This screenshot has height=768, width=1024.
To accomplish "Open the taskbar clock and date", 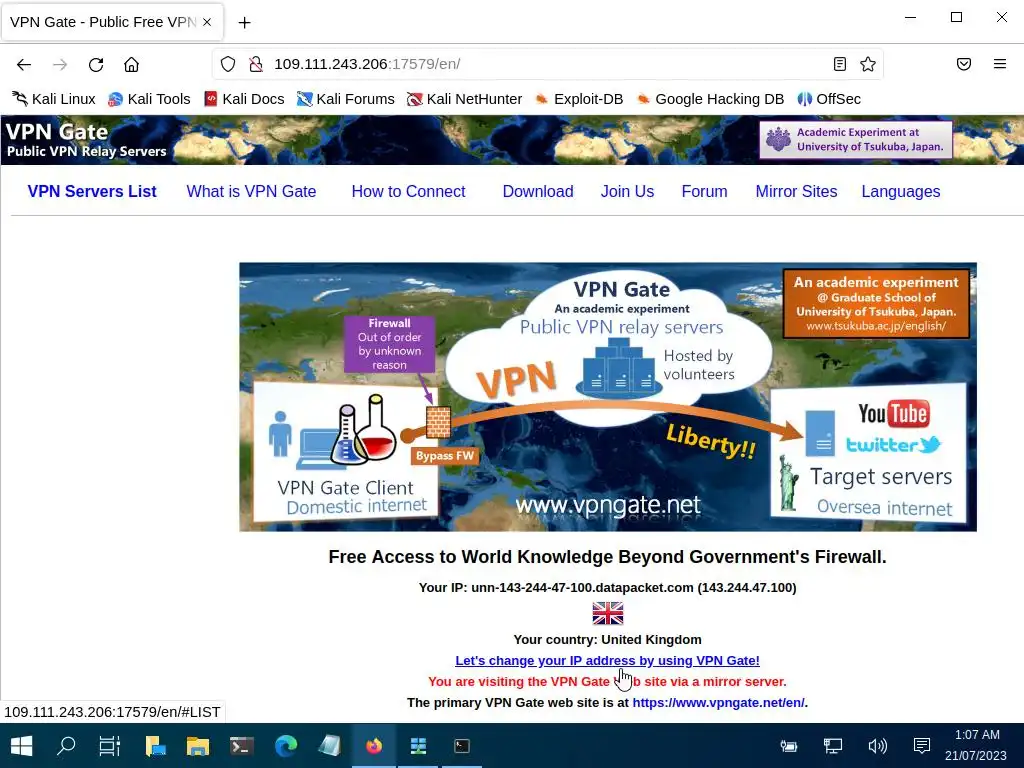I will pos(976,745).
